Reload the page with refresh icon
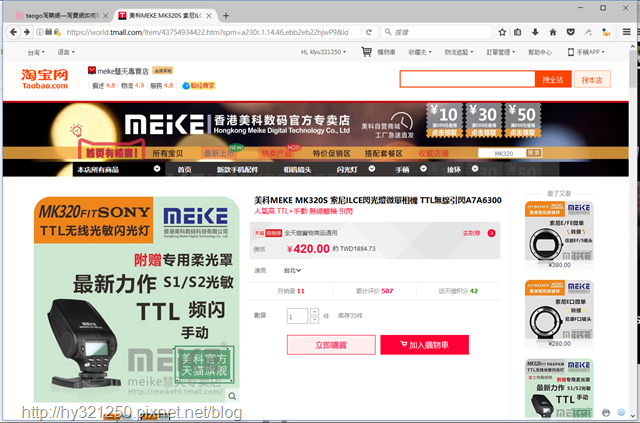 [369, 32]
